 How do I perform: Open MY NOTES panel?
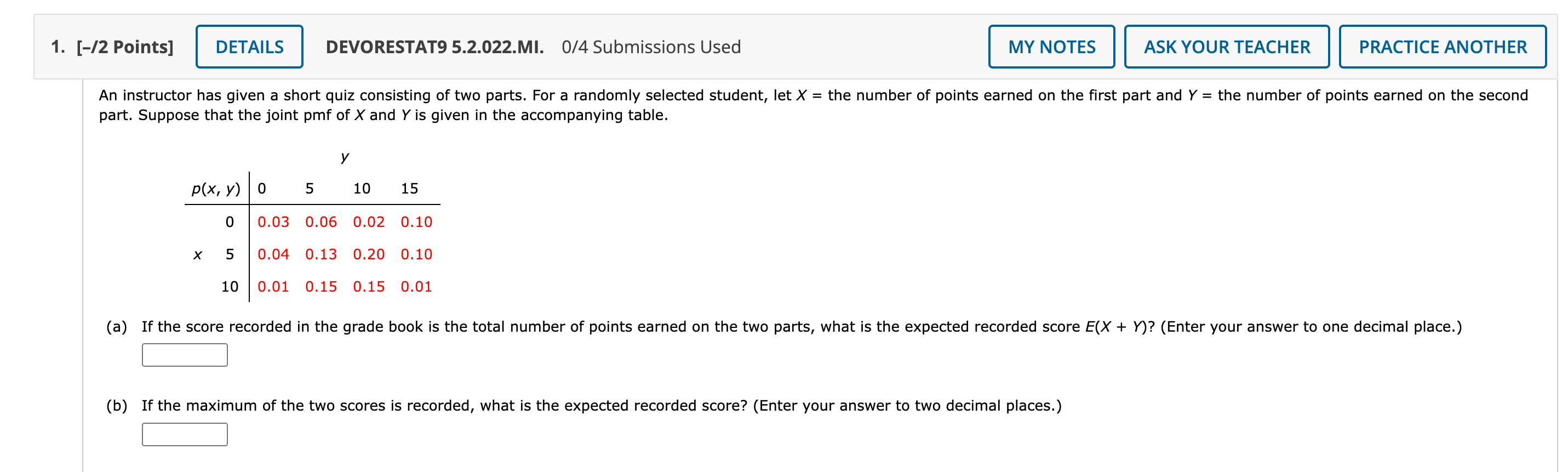click(x=1052, y=46)
